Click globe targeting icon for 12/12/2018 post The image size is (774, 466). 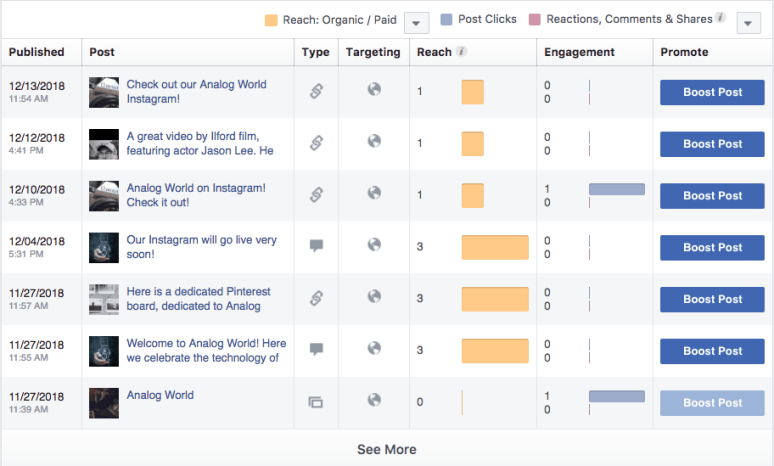click(x=374, y=142)
